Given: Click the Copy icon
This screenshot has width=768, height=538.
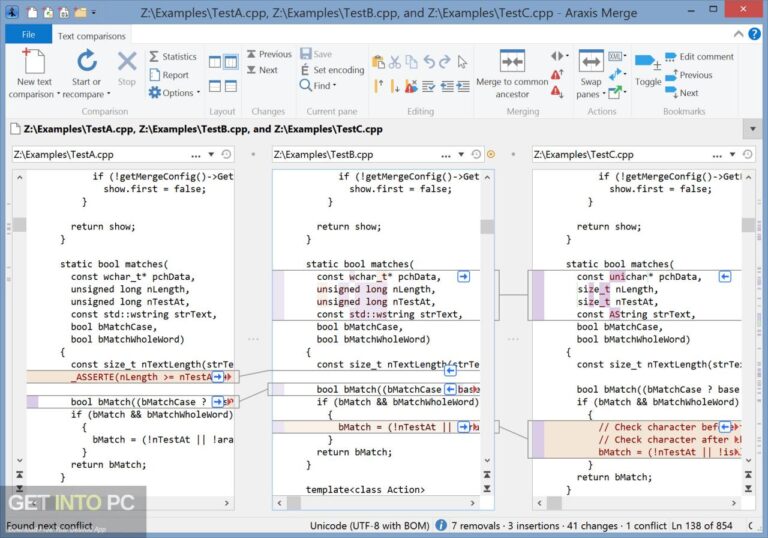Looking at the screenshot, I should [411, 62].
